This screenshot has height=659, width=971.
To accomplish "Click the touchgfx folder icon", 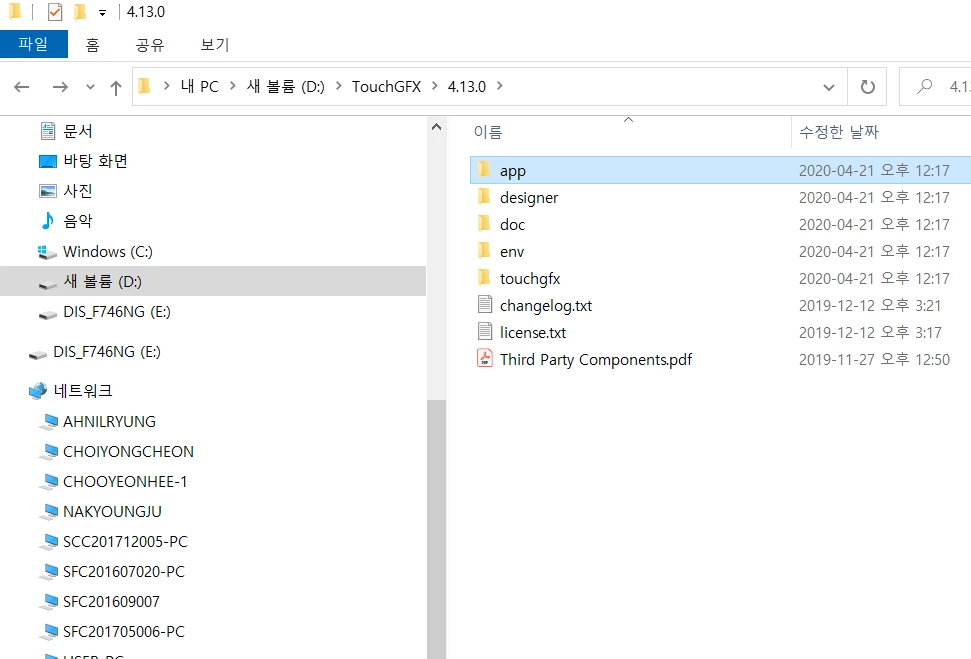I will 484,277.
